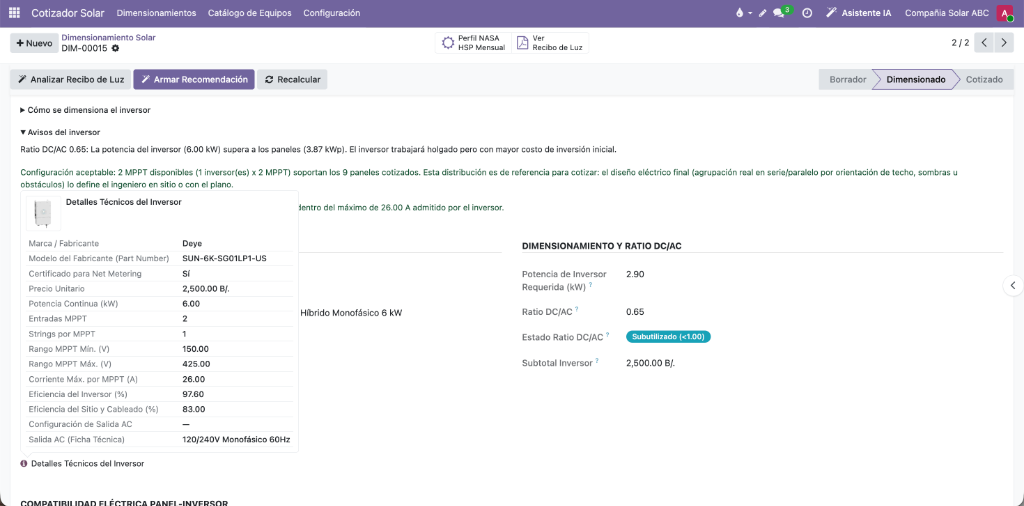The width and height of the screenshot is (1024, 506).
Task: Open the Perfil NASA HSP Mensual button
Action: (473, 43)
